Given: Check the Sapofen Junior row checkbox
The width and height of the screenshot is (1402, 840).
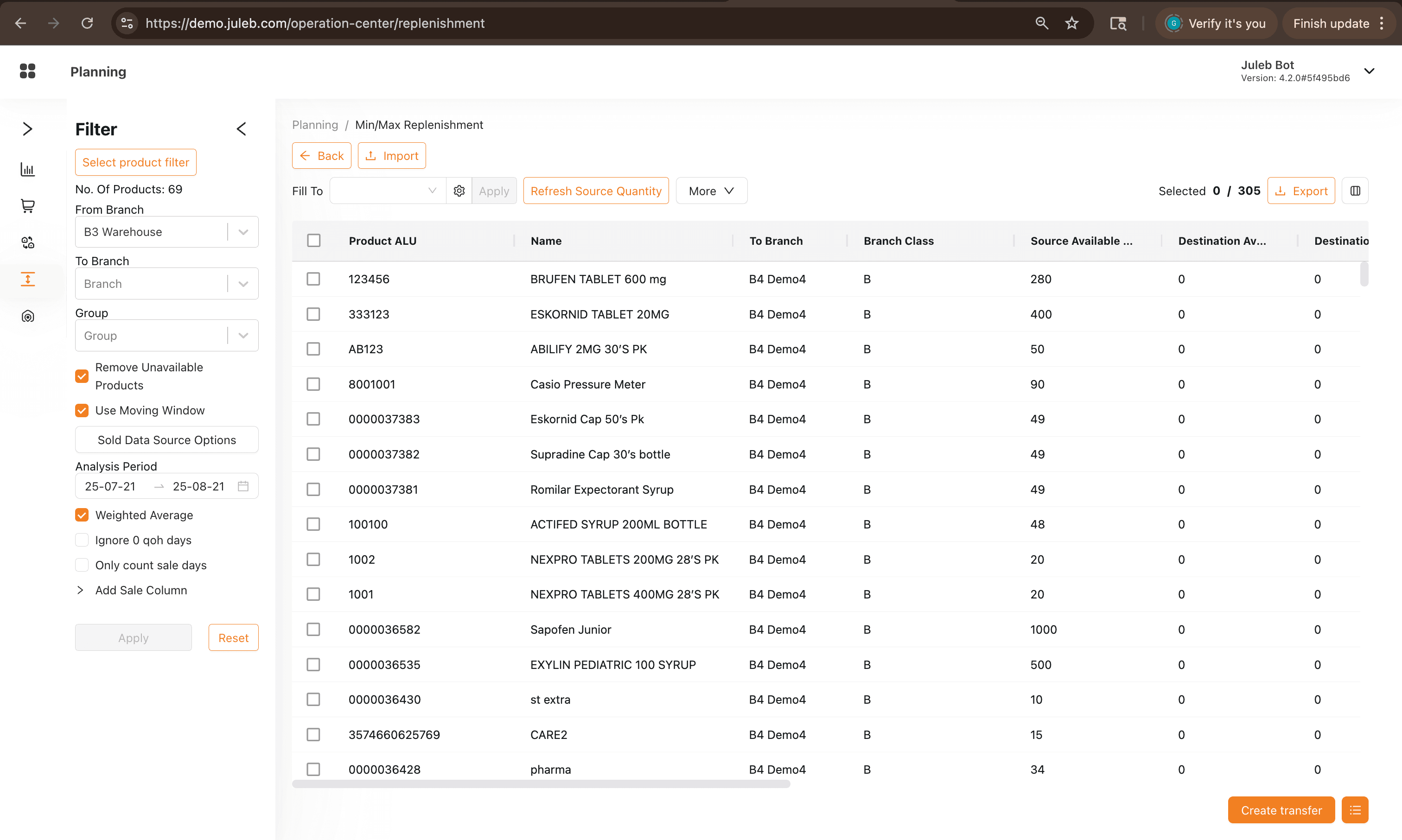Looking at the screenshot, I should click(x=313, y=630).
